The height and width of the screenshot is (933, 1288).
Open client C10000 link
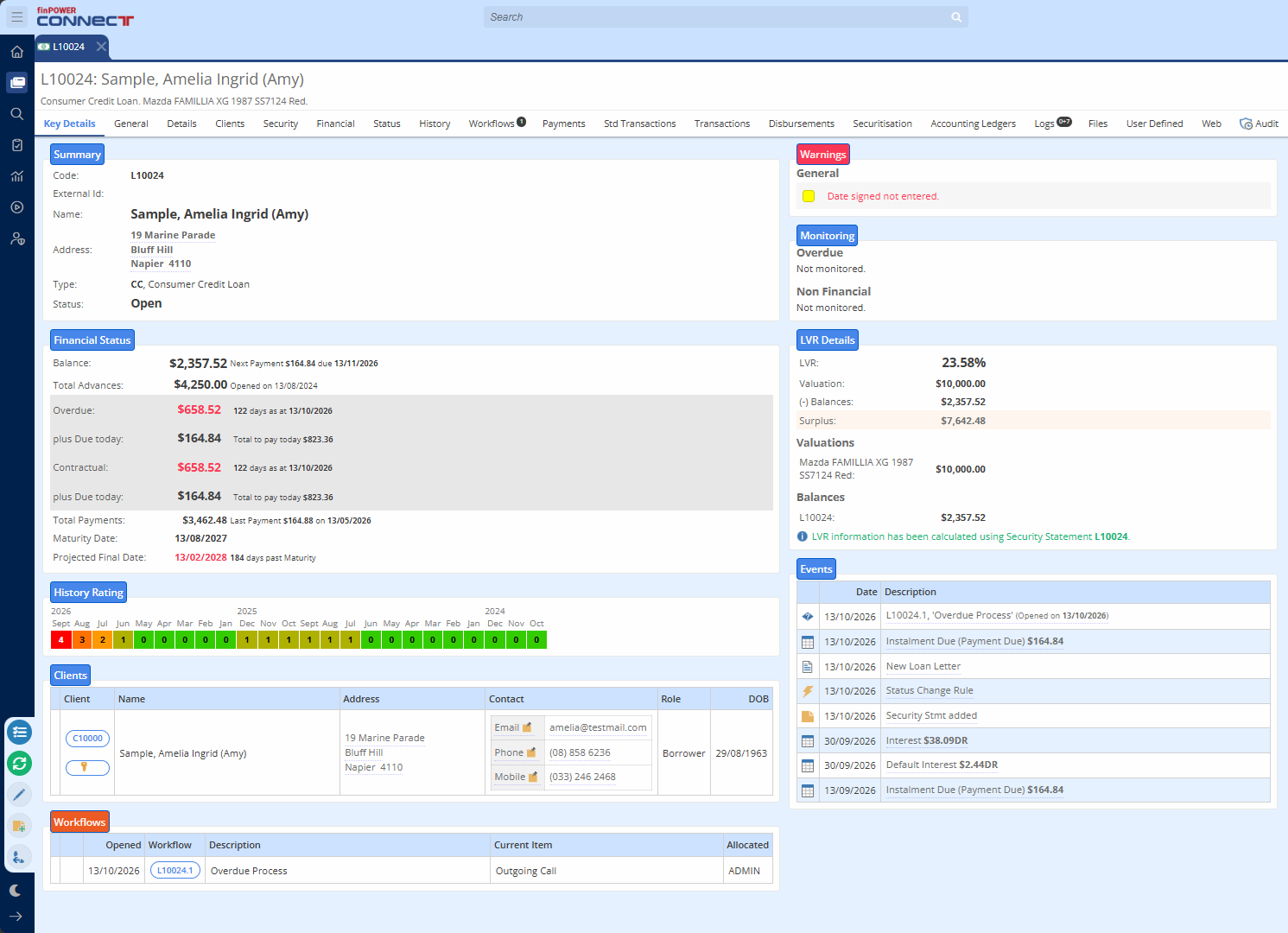click(87, 739)
